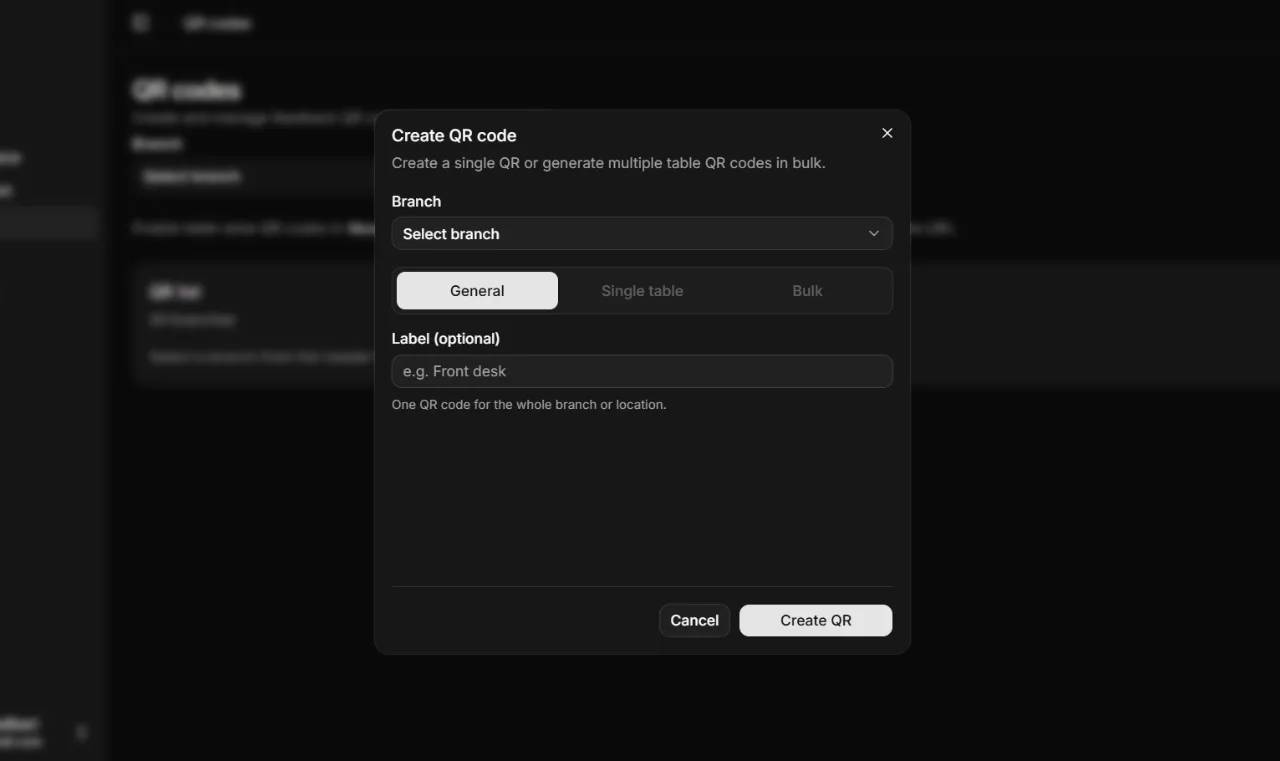The image size is (1280, 761).
Task: Click the Create QR button
Action: (816, 620)
